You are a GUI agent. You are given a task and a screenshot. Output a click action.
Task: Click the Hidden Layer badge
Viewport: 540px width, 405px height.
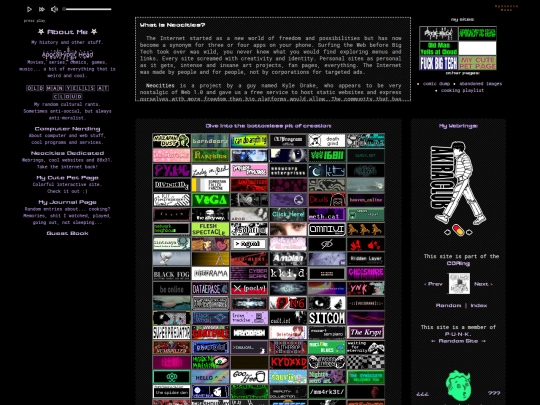366,259
